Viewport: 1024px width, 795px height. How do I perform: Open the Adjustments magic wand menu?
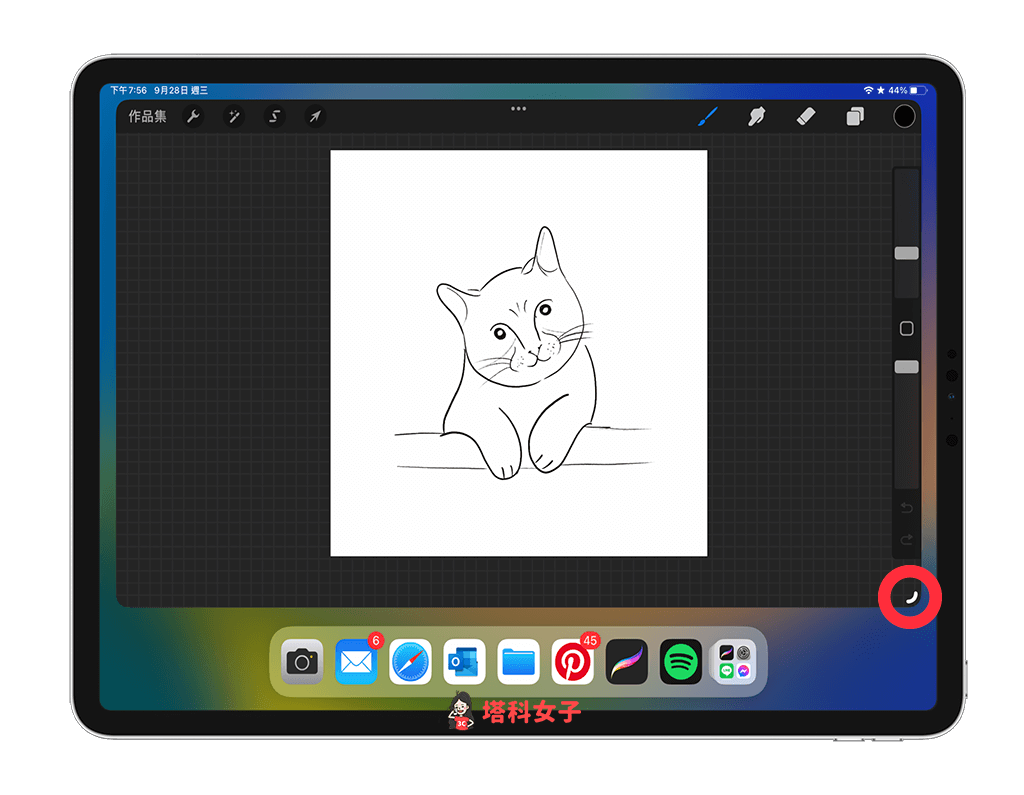[234, 117]
